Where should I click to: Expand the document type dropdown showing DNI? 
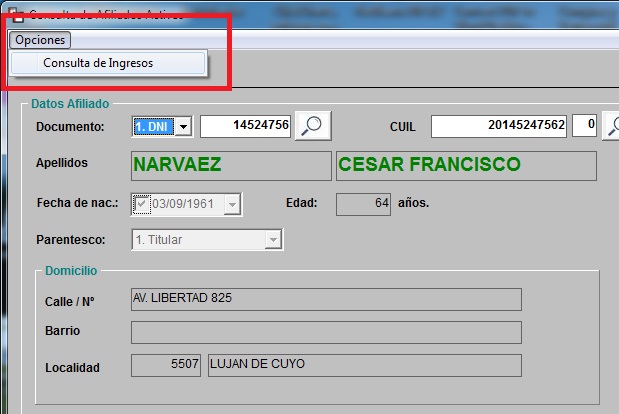pyautogui.click(x=183, y=126)
